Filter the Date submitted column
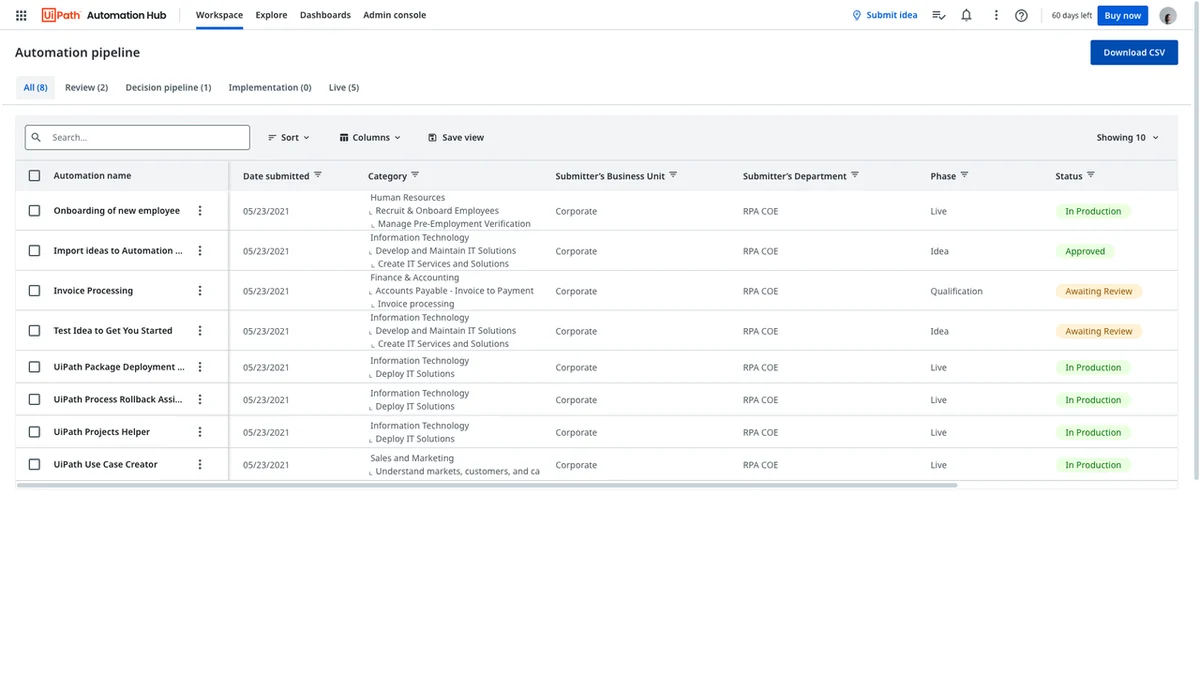The width and height of the screenshot is (1200, 675). point(318,175)
